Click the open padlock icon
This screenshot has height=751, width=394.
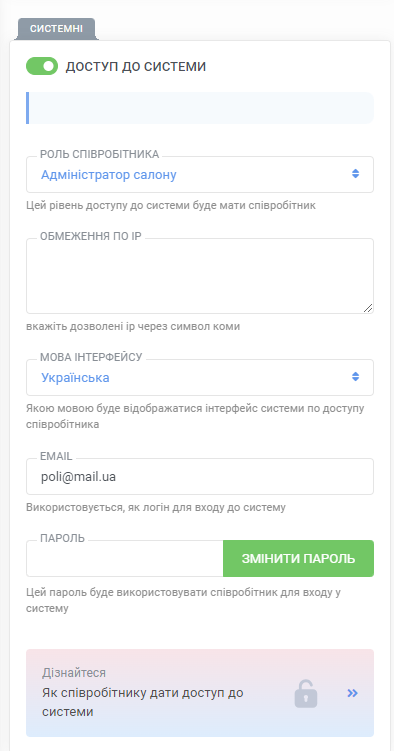click(306, 694)
